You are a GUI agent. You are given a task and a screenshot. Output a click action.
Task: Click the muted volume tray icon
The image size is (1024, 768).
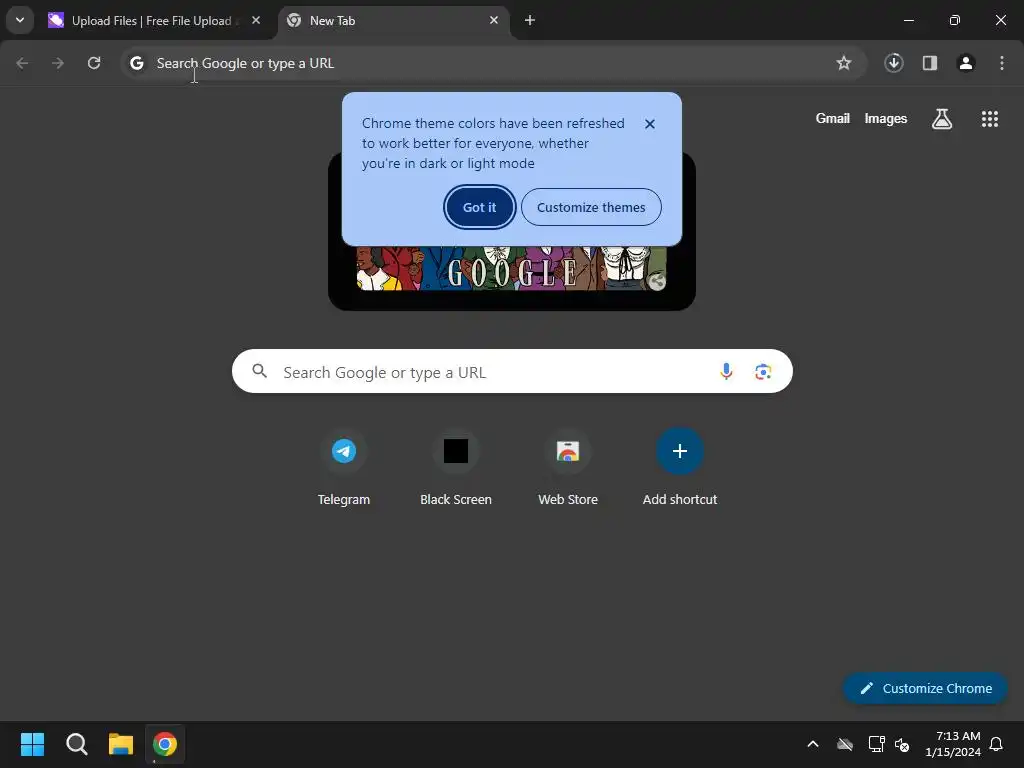[x=902, y=744]
